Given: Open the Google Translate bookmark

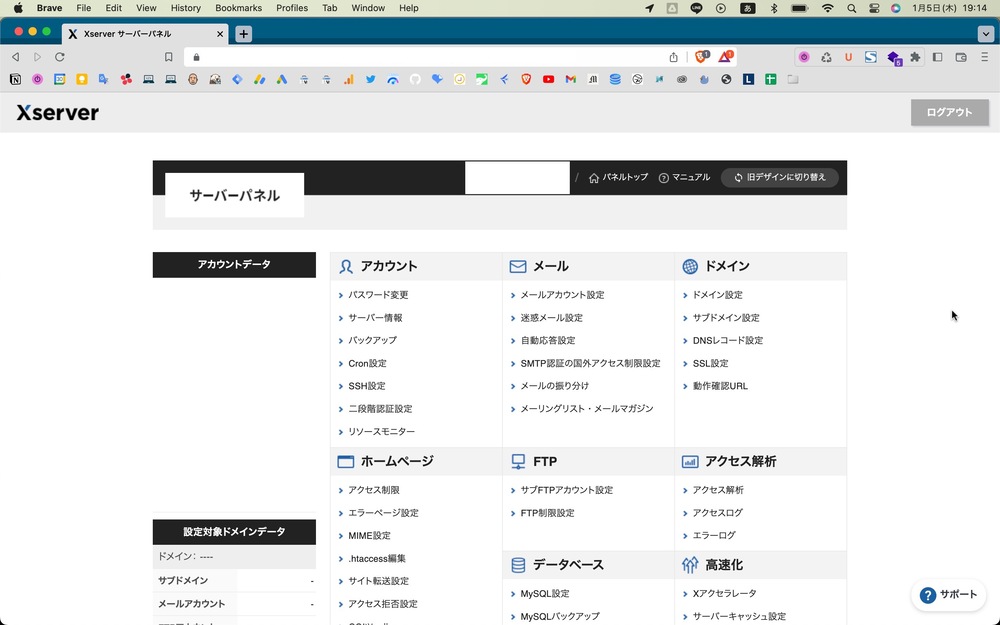Looking at the screenshot, I should (103, 80).
